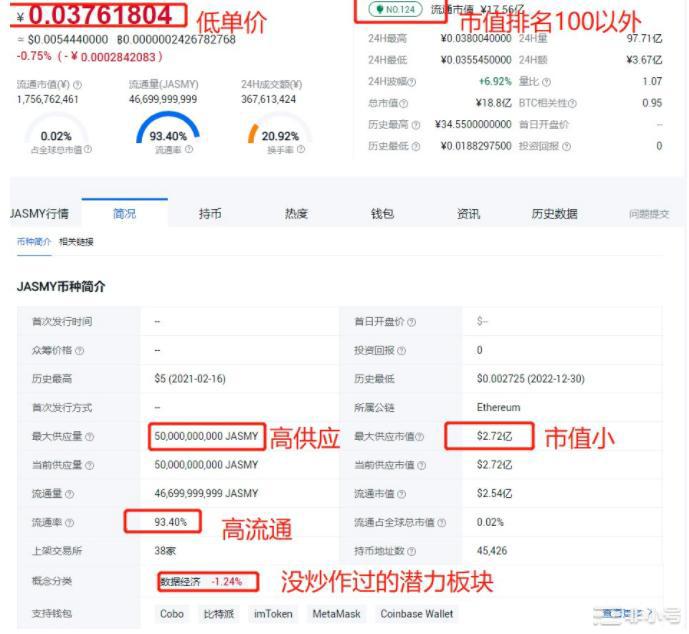
Task: Click the imToken wallet tag
Action: pyautogui.click(x=273, y=614)
